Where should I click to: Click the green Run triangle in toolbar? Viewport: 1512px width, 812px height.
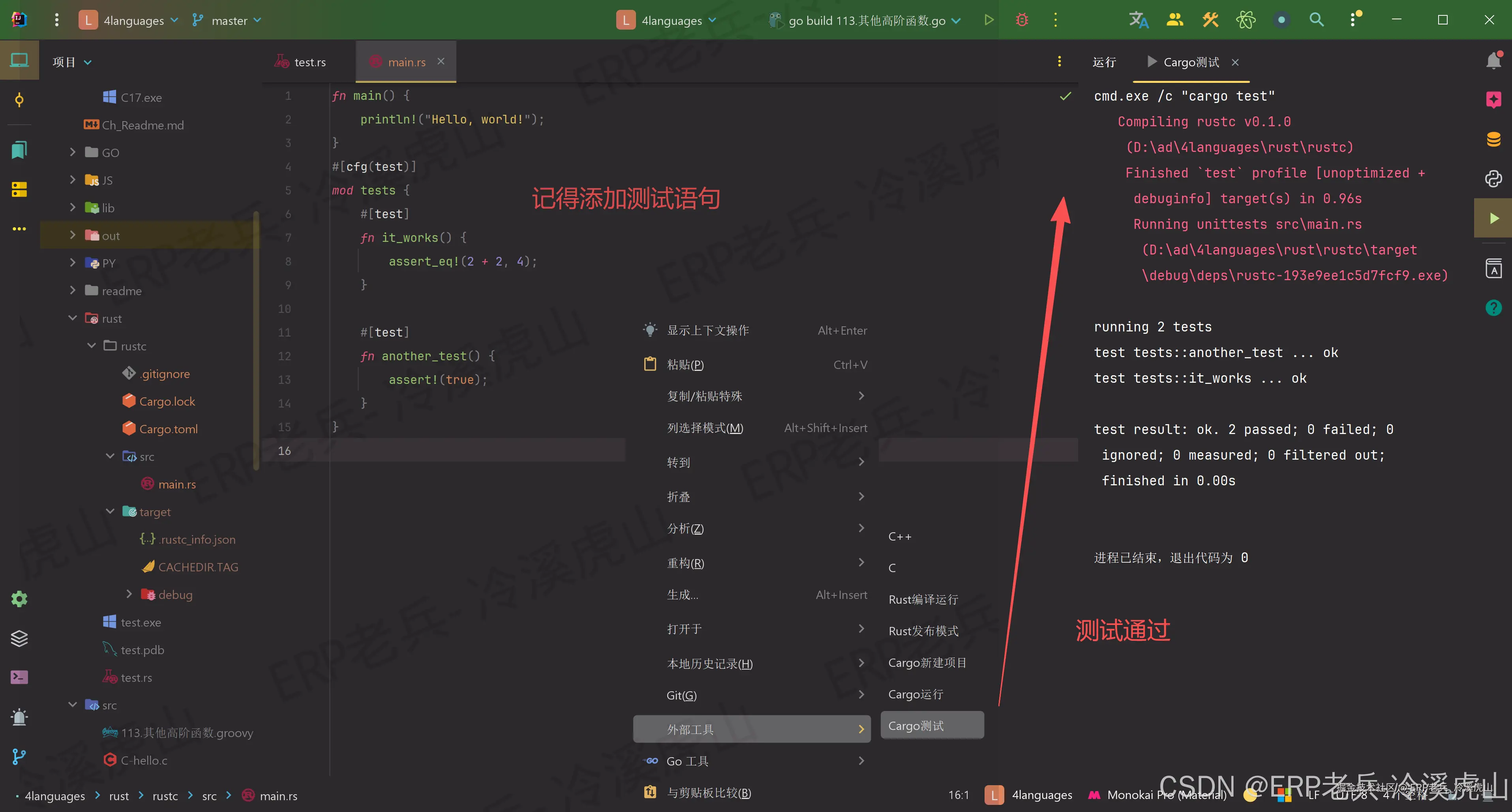(989, 20)
